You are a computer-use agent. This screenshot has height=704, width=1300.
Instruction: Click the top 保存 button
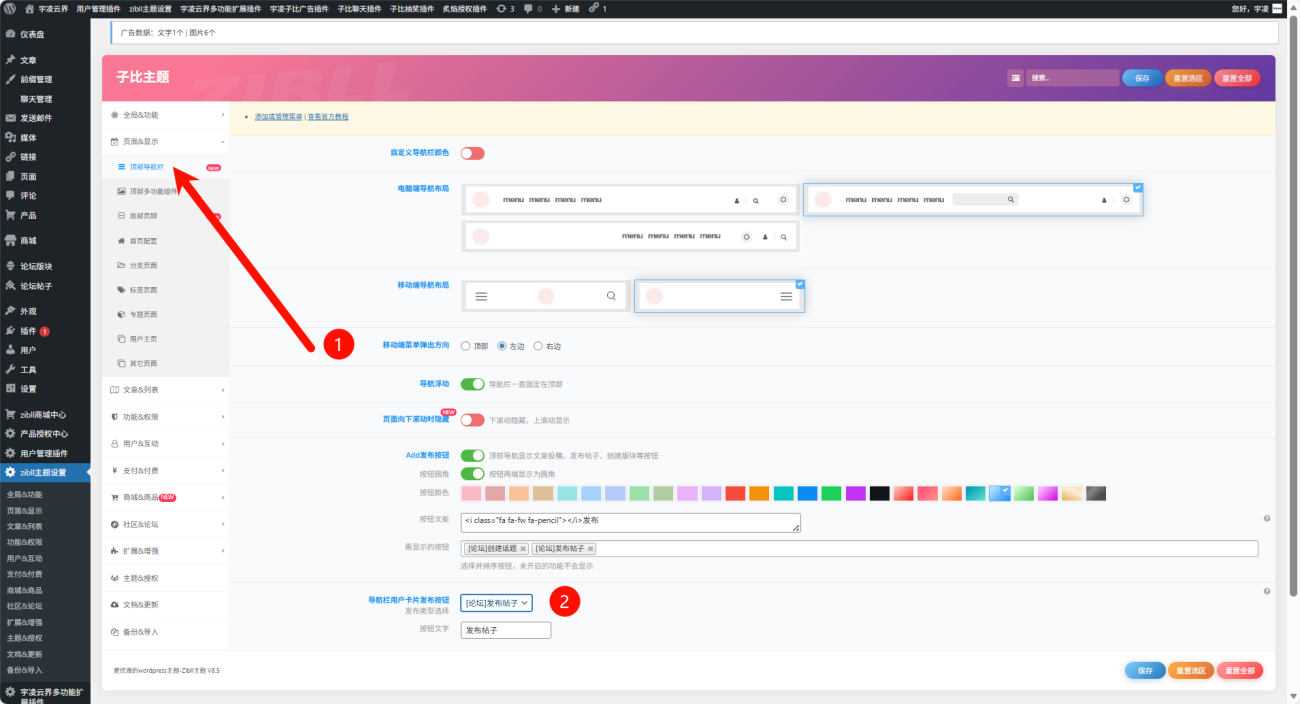click(x=1141, y=78)
